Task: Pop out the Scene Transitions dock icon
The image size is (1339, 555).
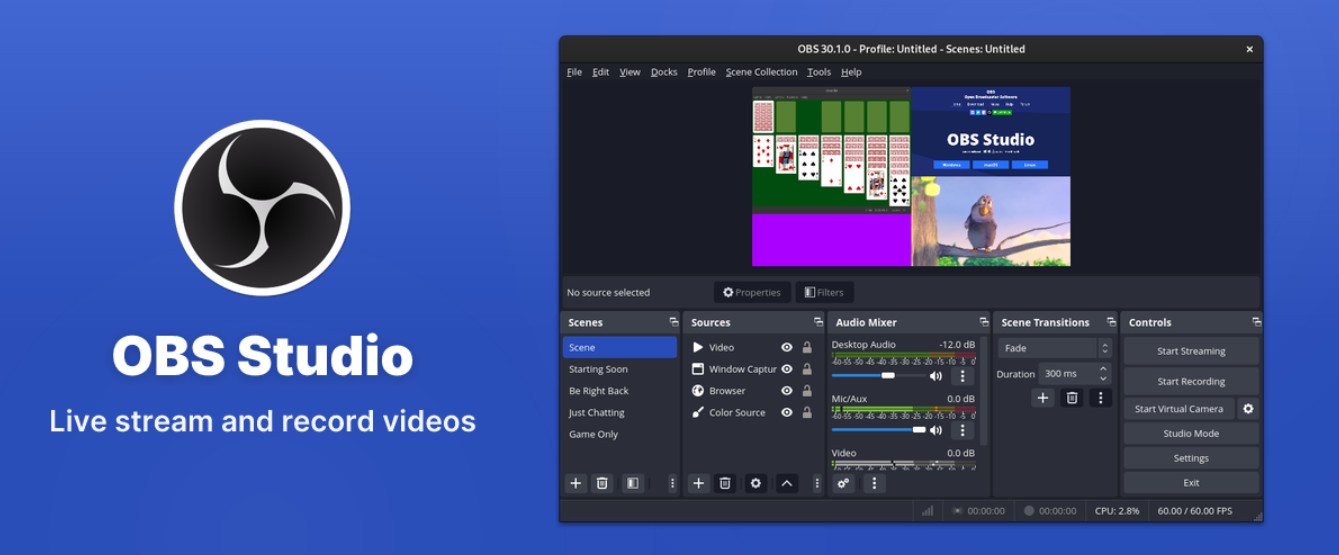Action: (1110, 322)
